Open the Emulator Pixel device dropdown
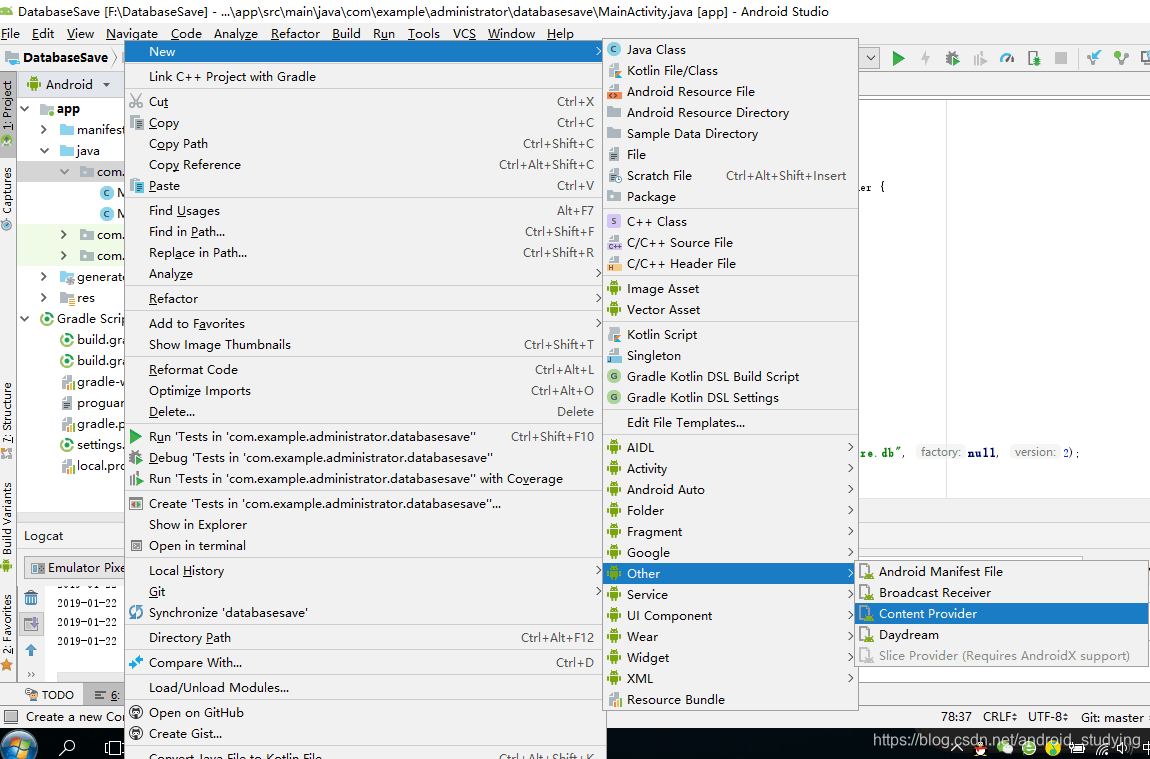The width and height of the screenshot is (1150, 759). (x=76, y=568)
